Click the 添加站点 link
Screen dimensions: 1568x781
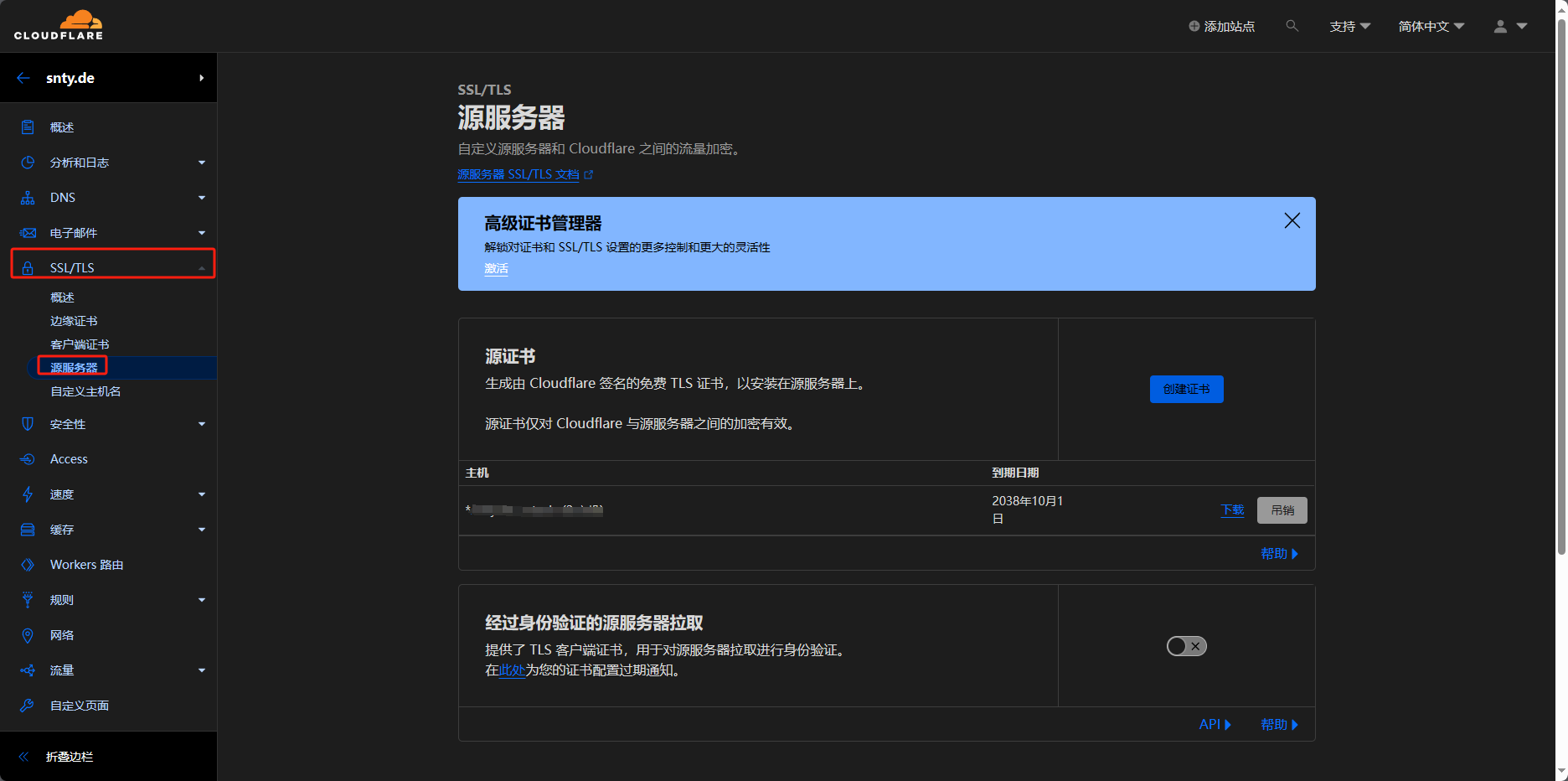click(x=1221, y=27)
